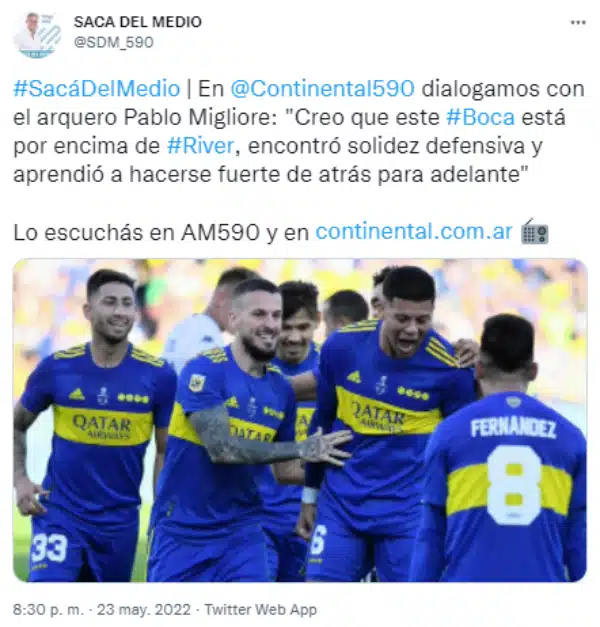Click the "Lo escuchás en AM590" text line

pos(137,232)
